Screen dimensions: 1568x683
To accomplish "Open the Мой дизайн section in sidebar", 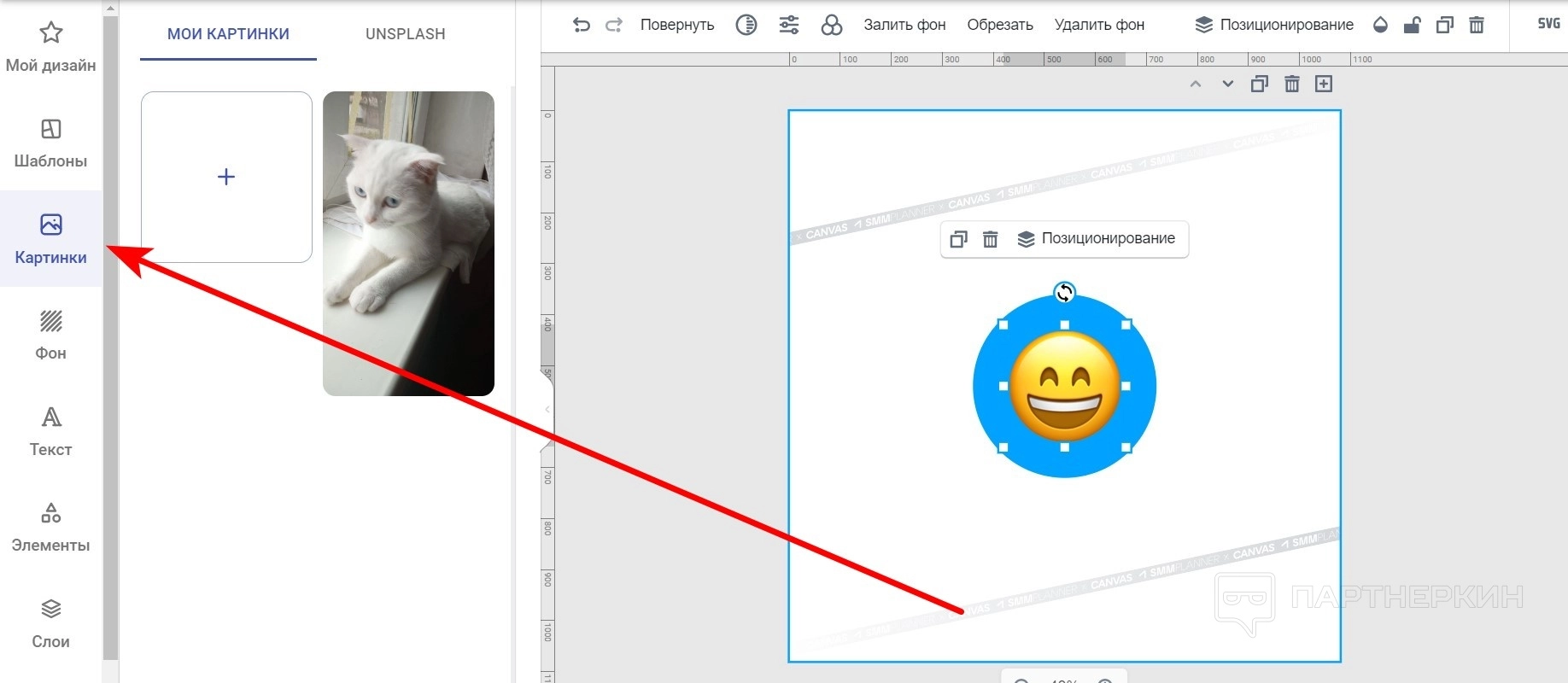I will [50, 48].
